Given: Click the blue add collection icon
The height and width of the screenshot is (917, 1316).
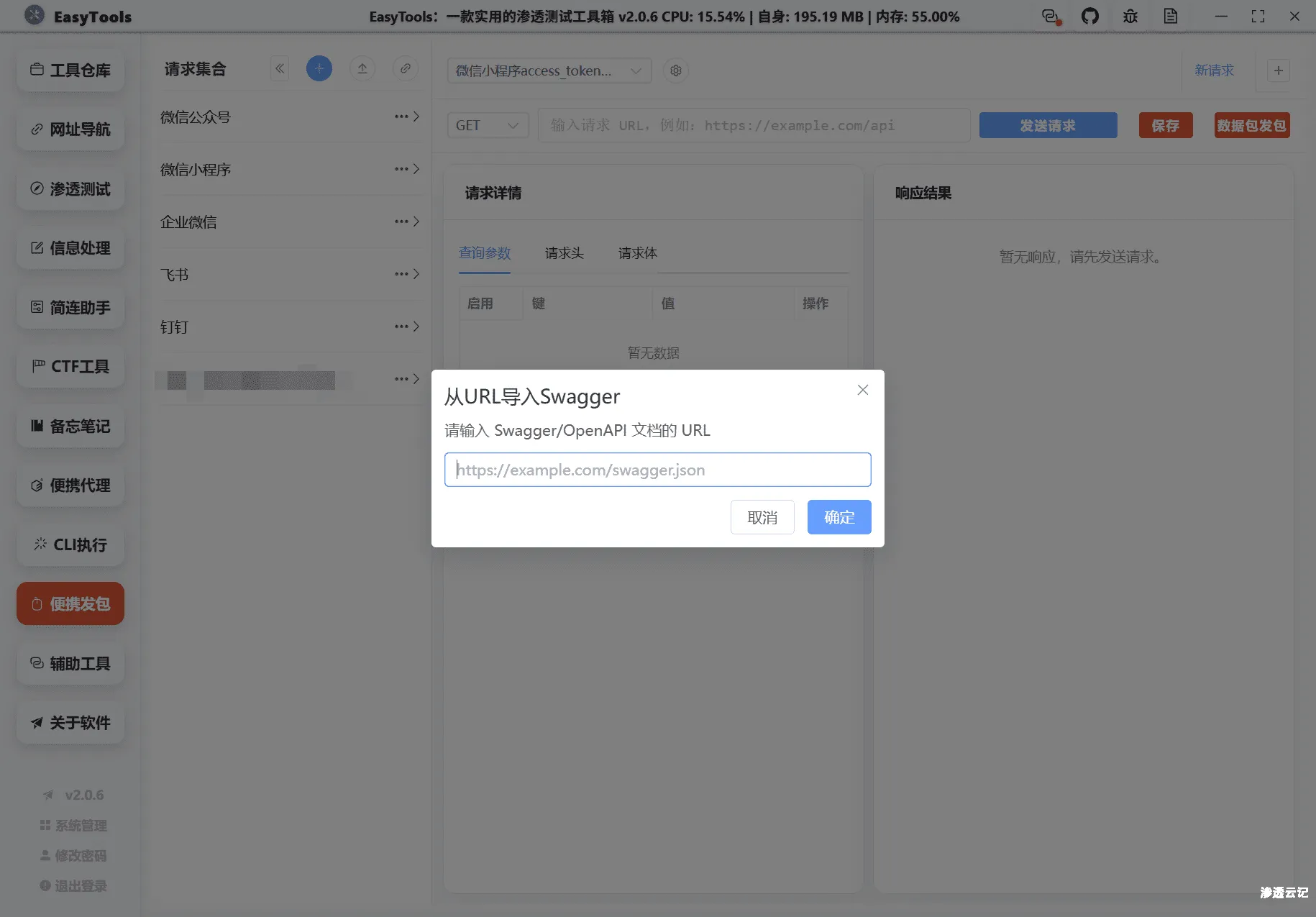Looking at the screenshot, I should (319, 68).
